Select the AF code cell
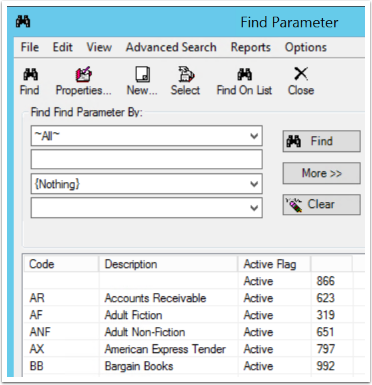The image size is (372, 385). [36, 315]
